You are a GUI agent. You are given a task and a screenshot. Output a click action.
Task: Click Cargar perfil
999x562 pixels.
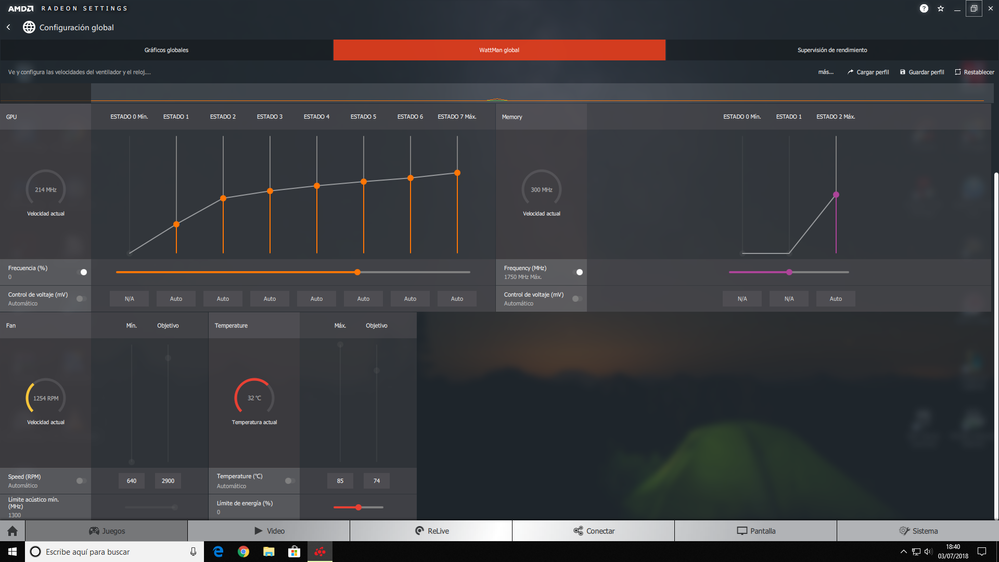click(x=868, y=72)
